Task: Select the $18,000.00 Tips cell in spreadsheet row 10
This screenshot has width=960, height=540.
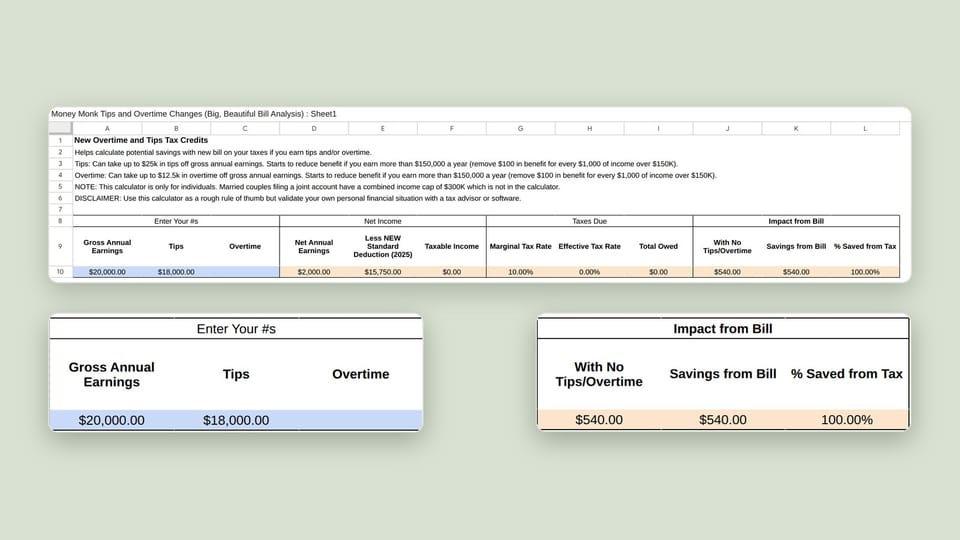Action: (176, 272)
